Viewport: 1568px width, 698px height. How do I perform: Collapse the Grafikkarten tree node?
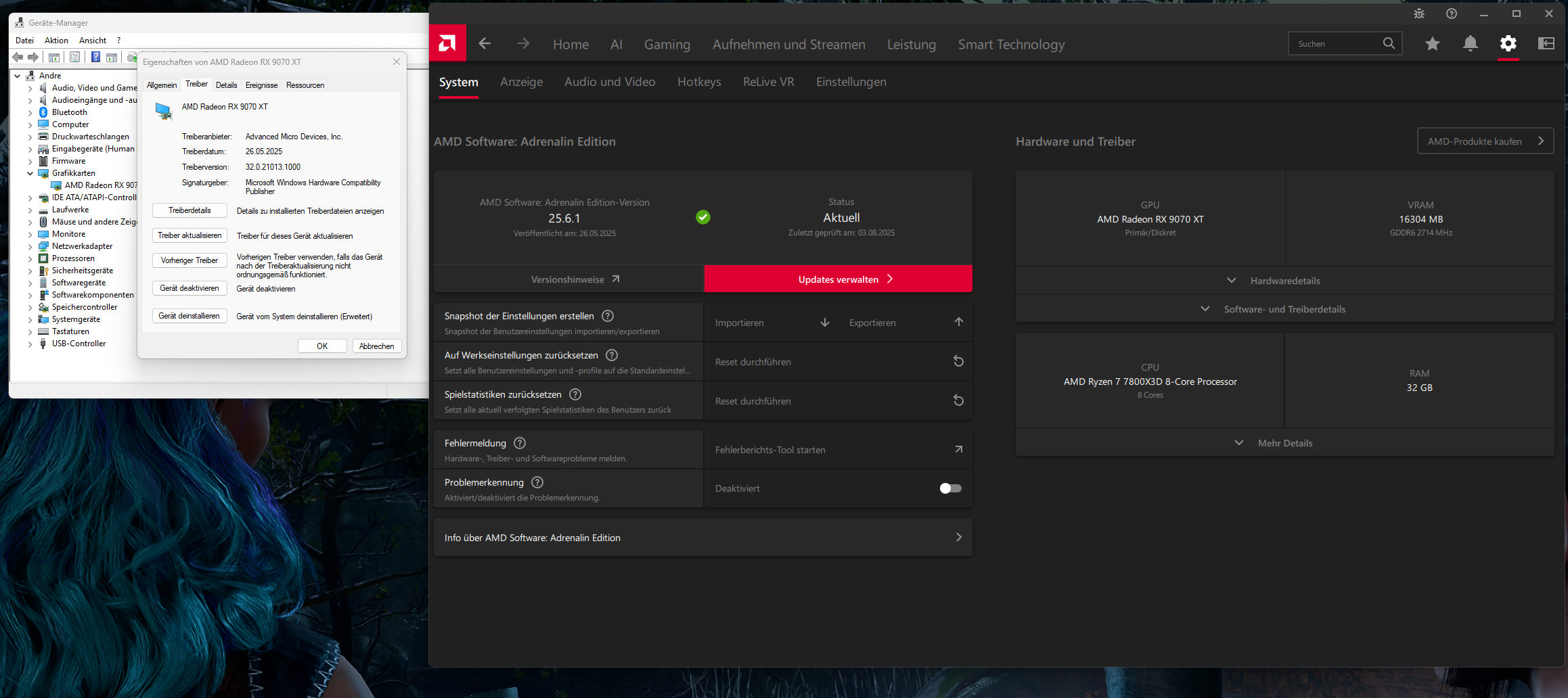tap(30, 173)
